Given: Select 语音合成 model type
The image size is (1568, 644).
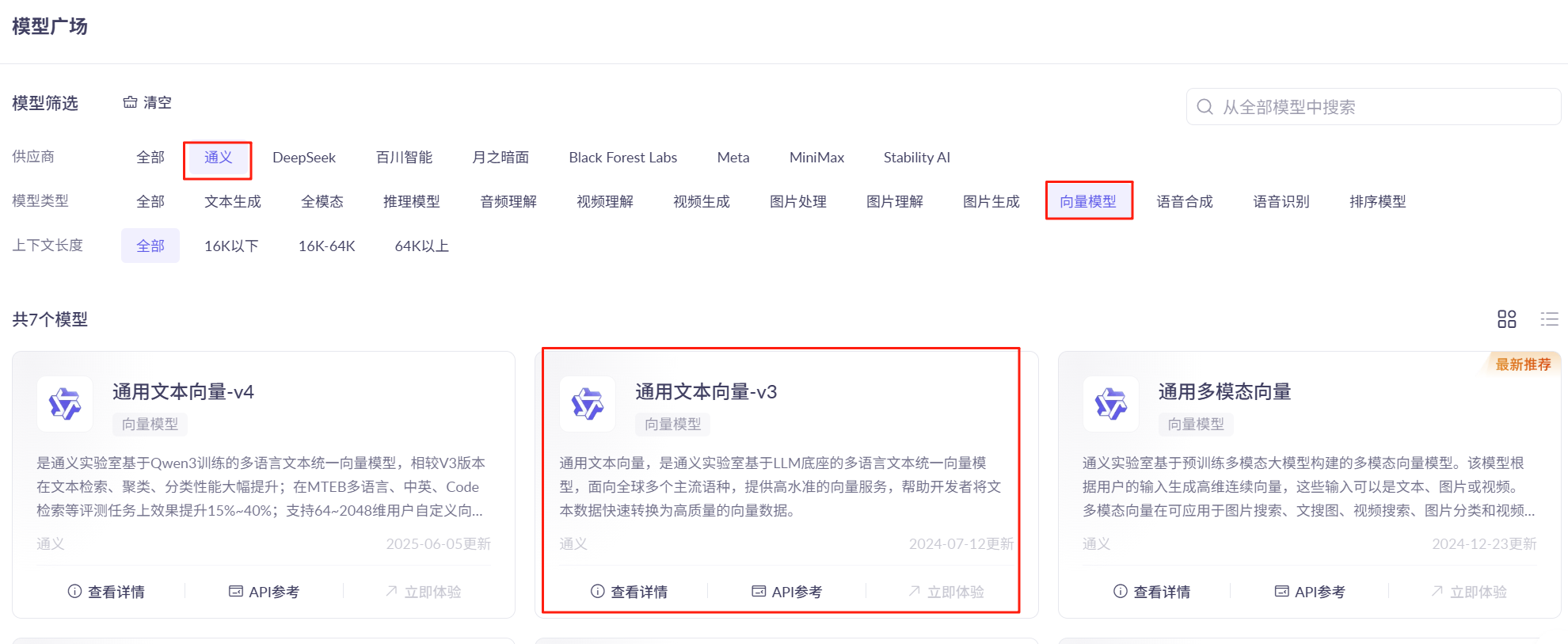Looking at the screenshot, I should (x=1185, y=201).
